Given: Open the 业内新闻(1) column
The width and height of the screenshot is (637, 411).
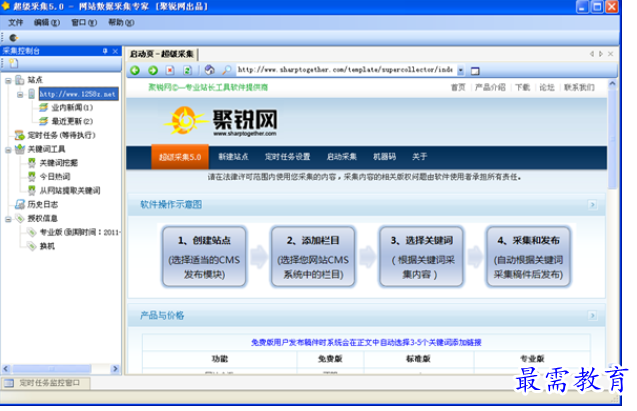Looking at the screenshot, I should 72,108.
